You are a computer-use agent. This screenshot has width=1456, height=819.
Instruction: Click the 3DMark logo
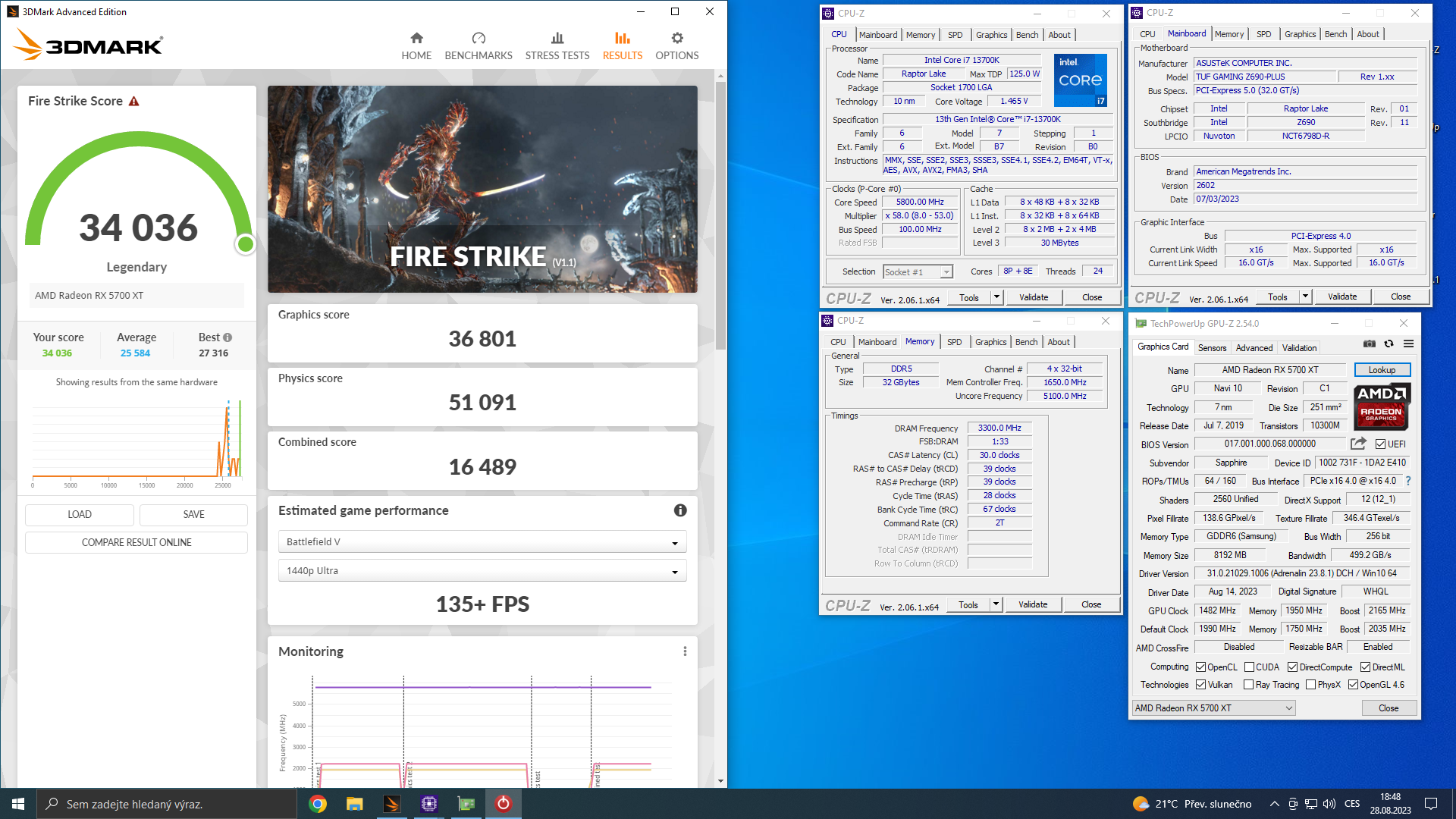pos(88,45)
